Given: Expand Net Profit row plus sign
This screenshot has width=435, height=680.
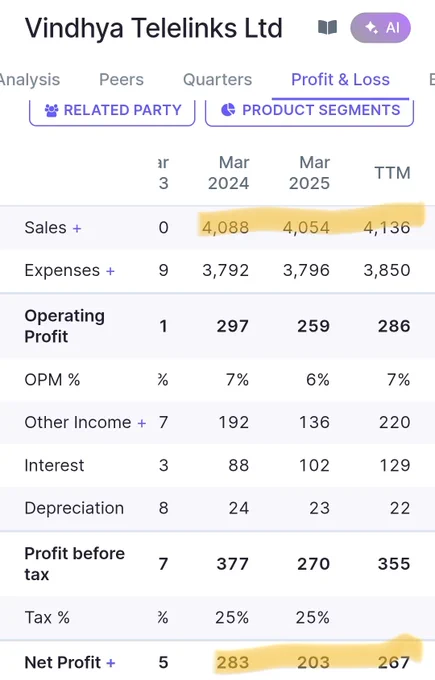Looking at the screenshot, I should [x=111, y=663].
